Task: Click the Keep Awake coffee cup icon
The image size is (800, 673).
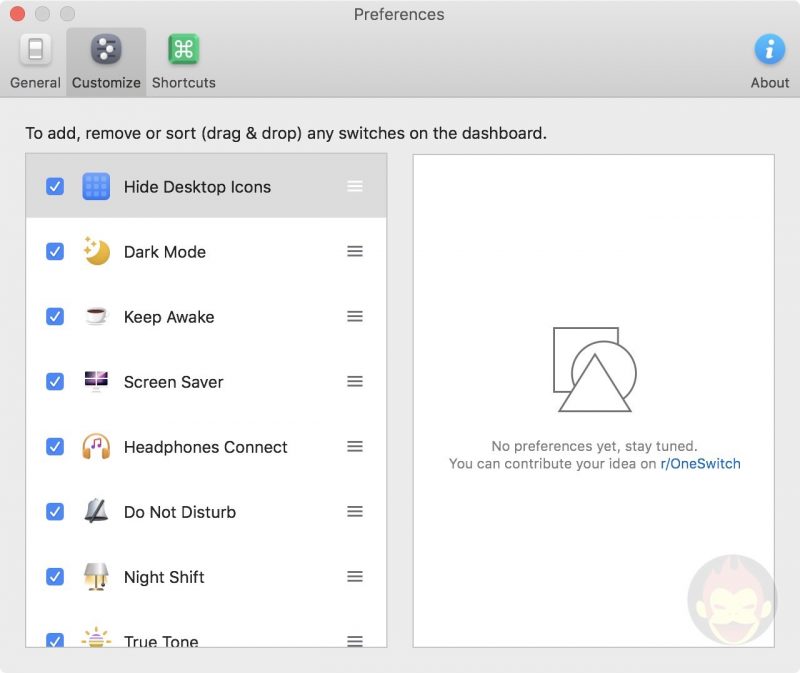Action: pos(95,316)
